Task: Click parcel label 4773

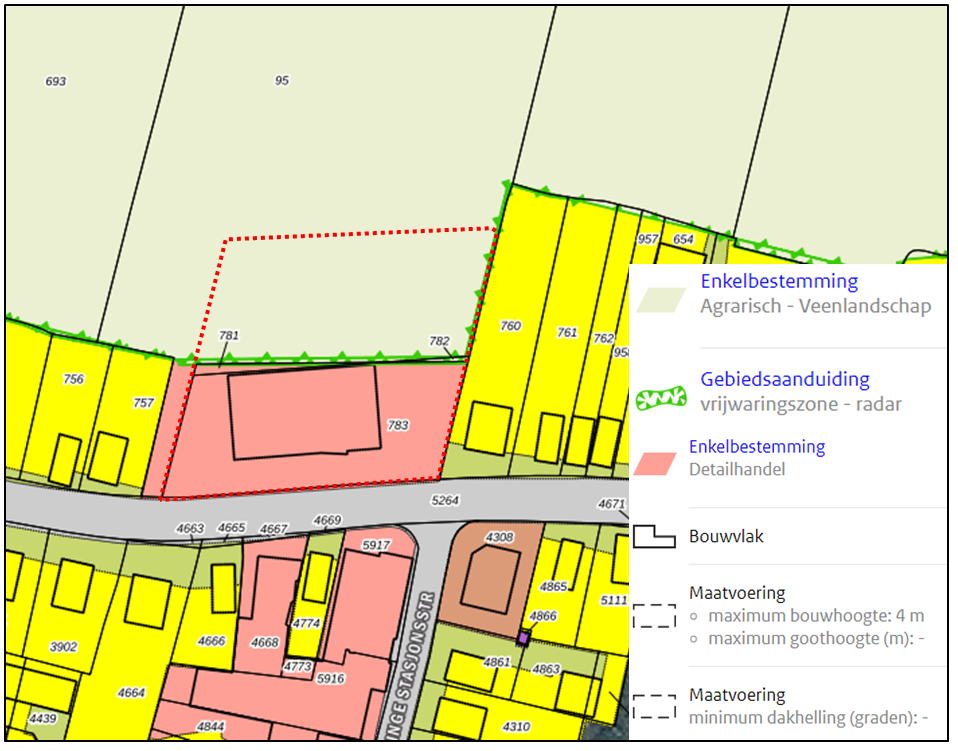Action: click(298, 666)
